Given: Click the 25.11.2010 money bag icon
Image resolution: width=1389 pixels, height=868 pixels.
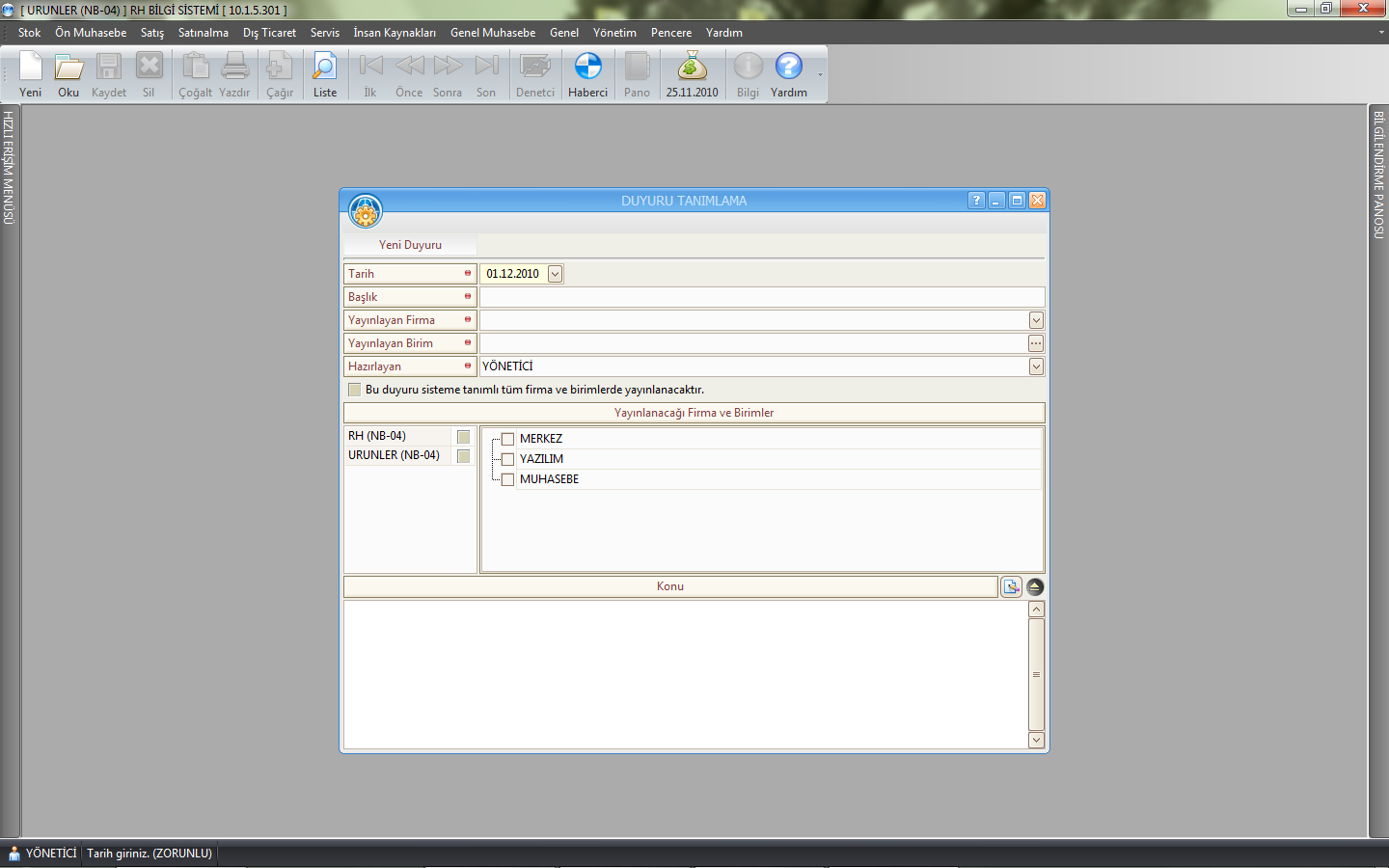Looking at the screenshot, I should [692, 68].
